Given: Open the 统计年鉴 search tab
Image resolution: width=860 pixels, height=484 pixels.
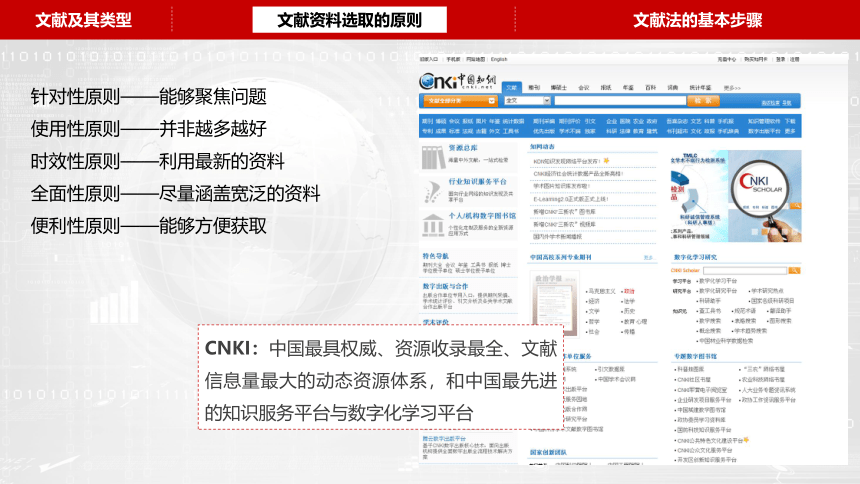Looking at the screenshot, I should [700, 88].
